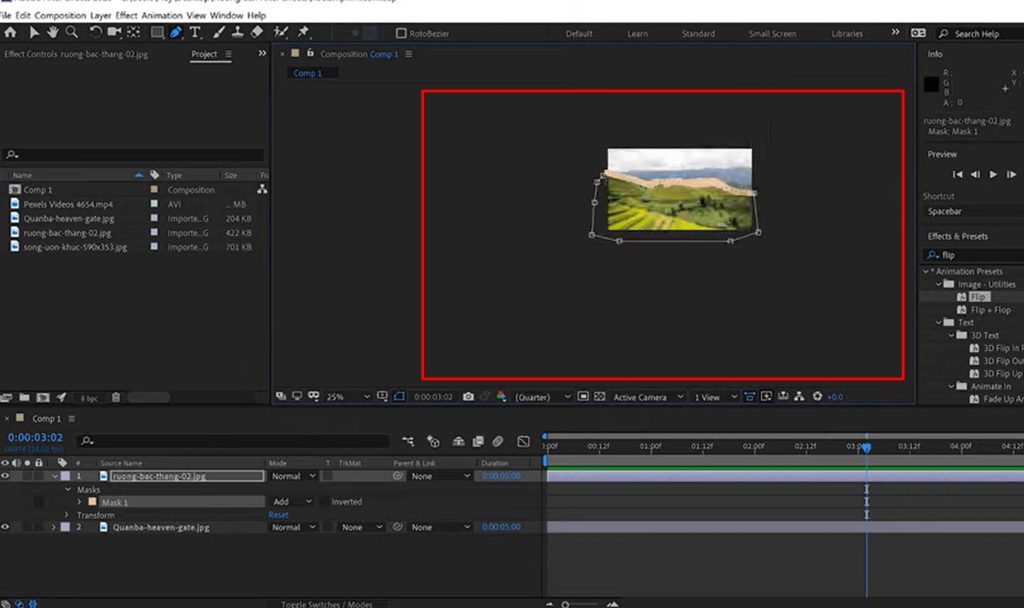Select the Hand tool
This screenshot has width=1024, height=608.
click(52, 33)
